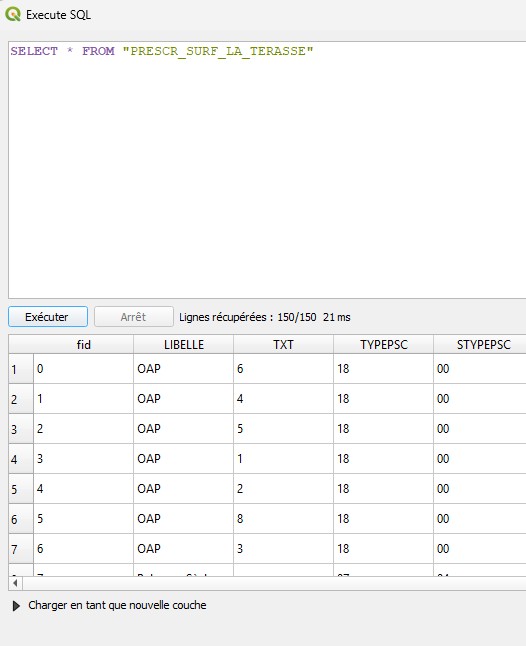Image resolution: width=526 pixels, height=646 pixels.
Task: Select row header number 7
Action: click(21, 549)
